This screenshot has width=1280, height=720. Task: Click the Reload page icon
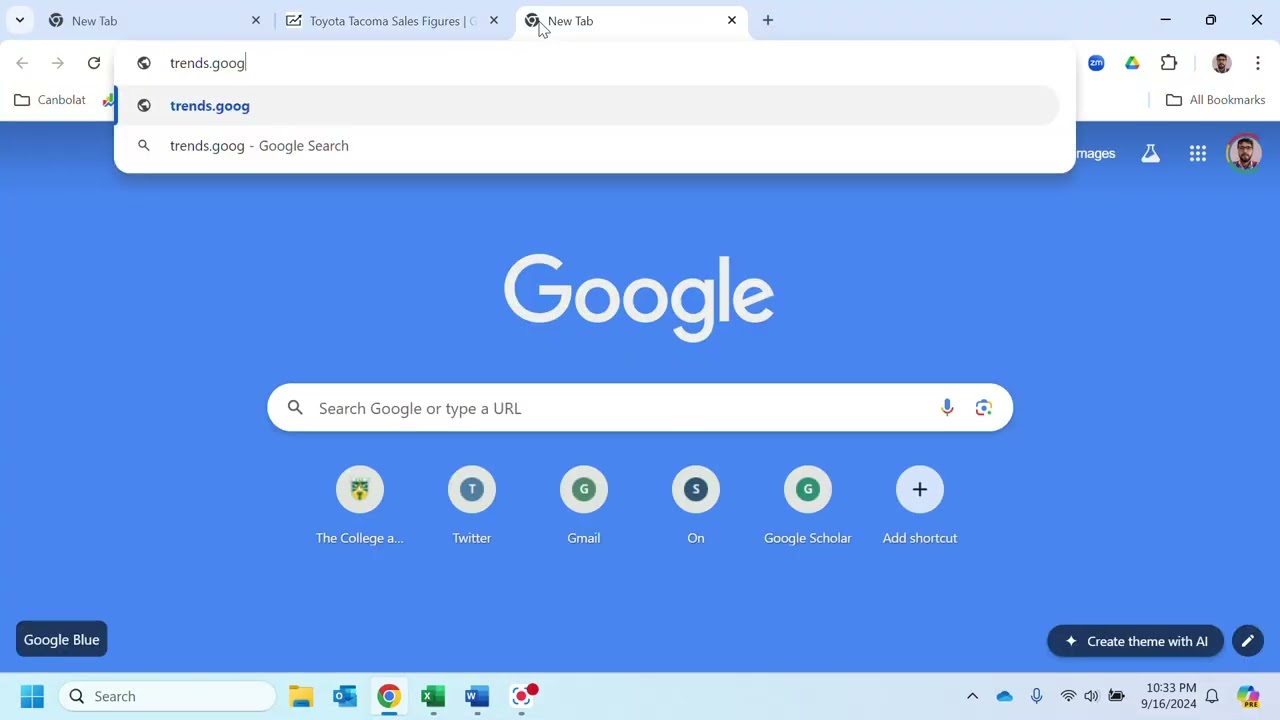(x=94, y=63)
